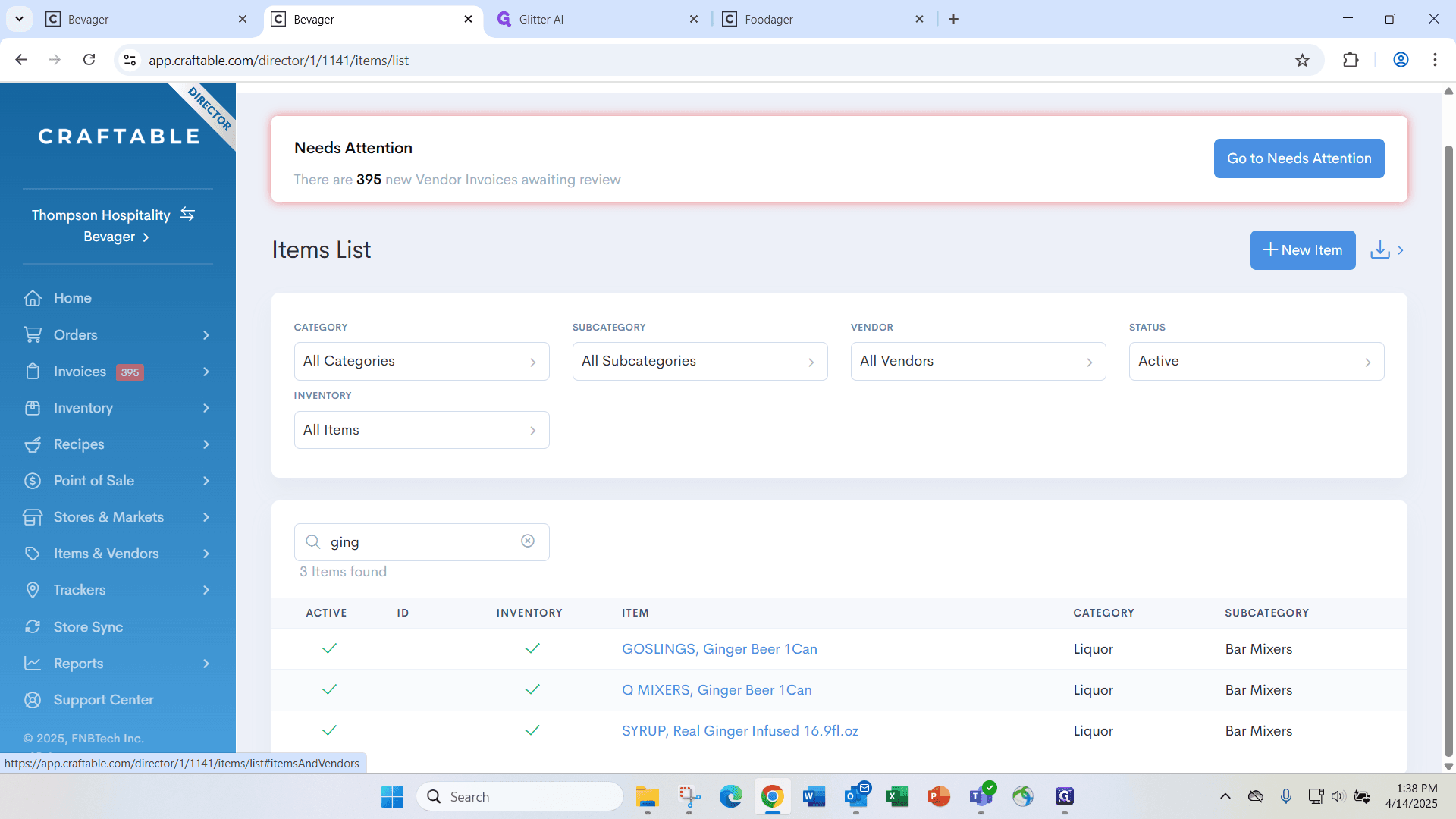Switch company using the swap arrows icon
Viewport: 1456px width, 819px height.
click(187, 215)
